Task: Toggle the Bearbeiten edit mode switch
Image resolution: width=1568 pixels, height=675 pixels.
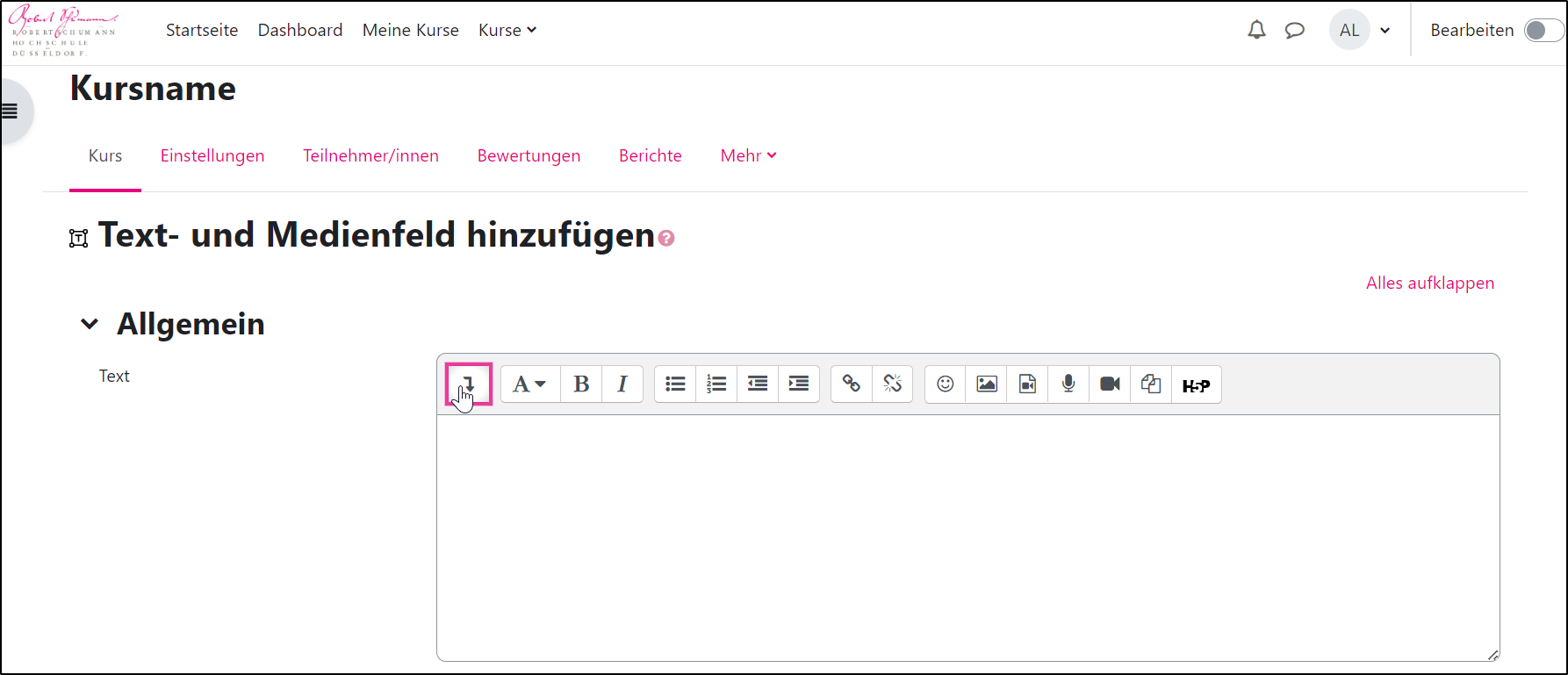Action: click(x=1543, y=31)
